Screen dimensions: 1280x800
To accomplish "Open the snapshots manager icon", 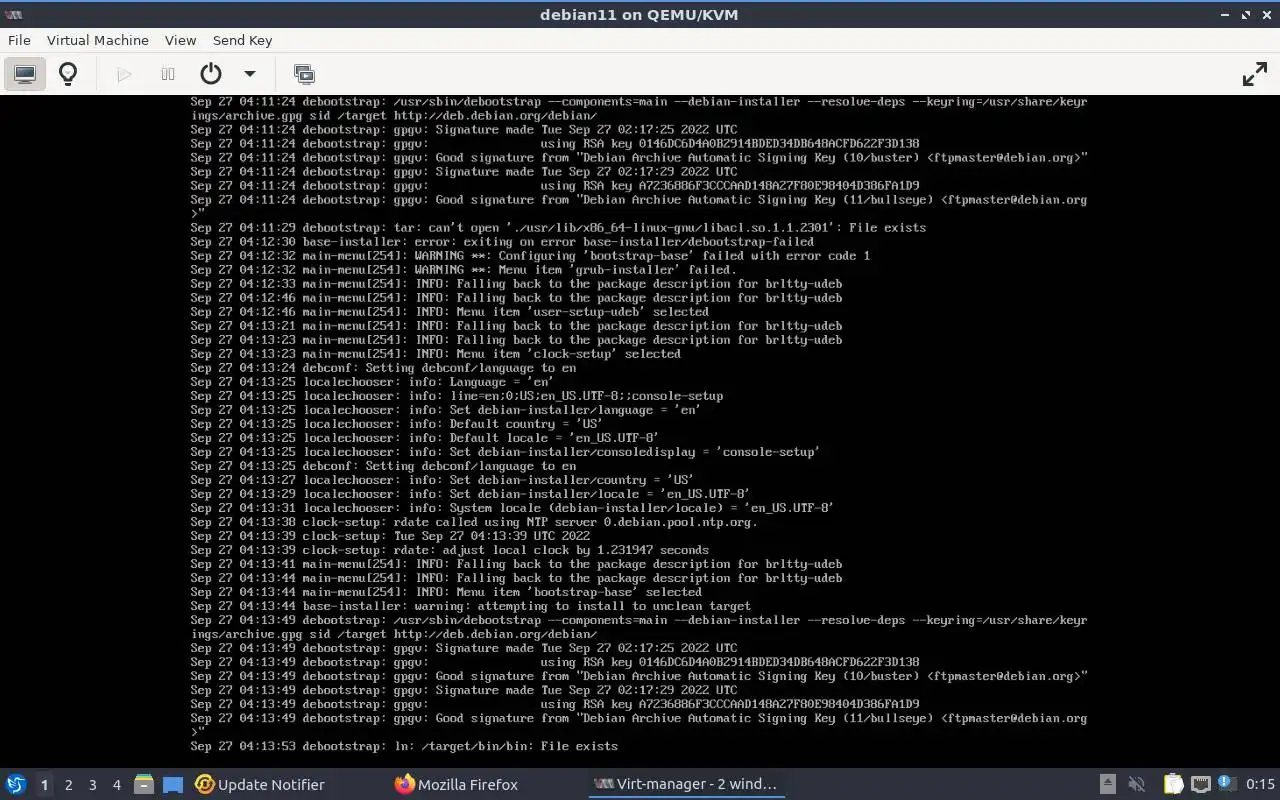I will point(304,74).
